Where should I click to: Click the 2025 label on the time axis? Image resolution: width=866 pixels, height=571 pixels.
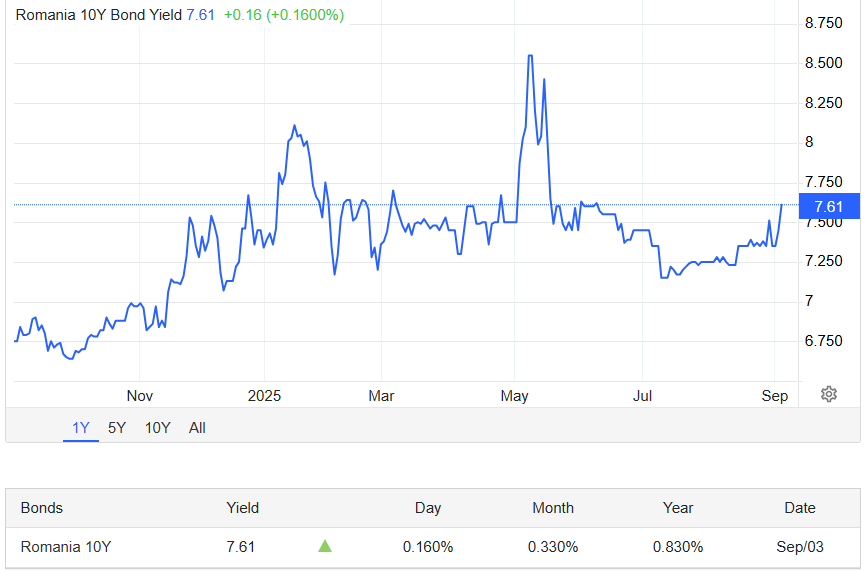pyautogui.click(x=264, y=396)
